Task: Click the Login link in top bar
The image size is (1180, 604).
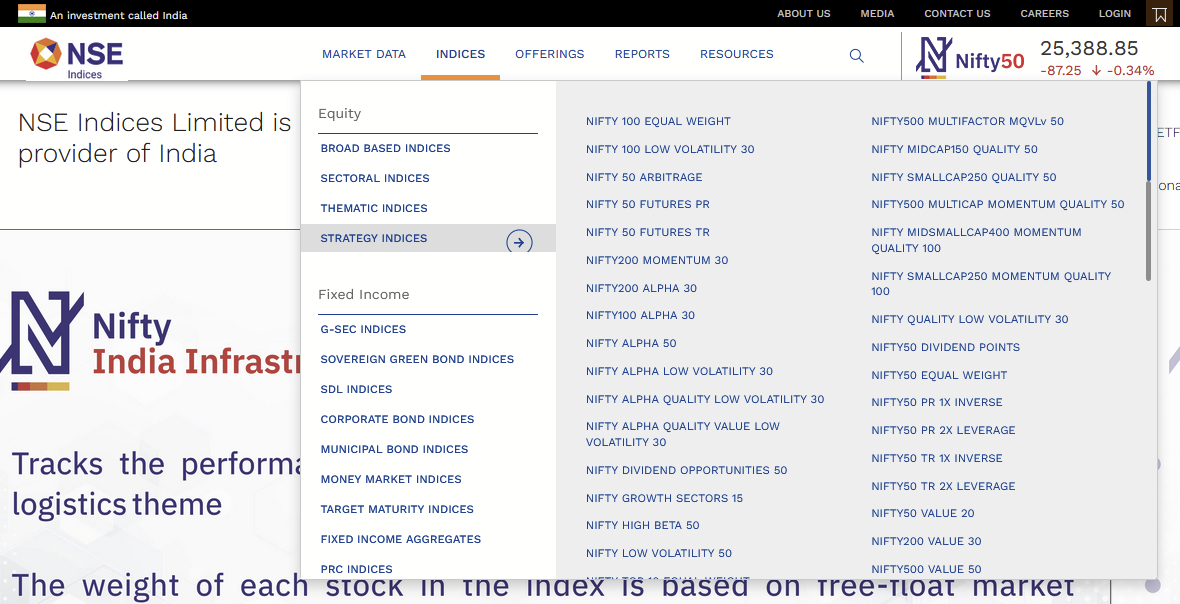Action: click(1114, 14)
